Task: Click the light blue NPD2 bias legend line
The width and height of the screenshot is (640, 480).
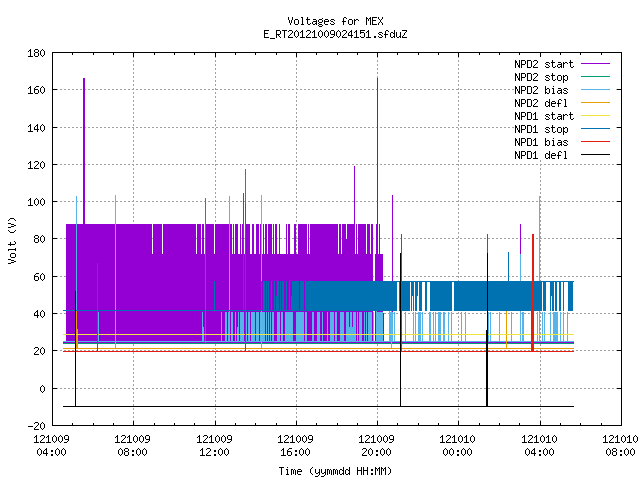Action: coord(595,89)
